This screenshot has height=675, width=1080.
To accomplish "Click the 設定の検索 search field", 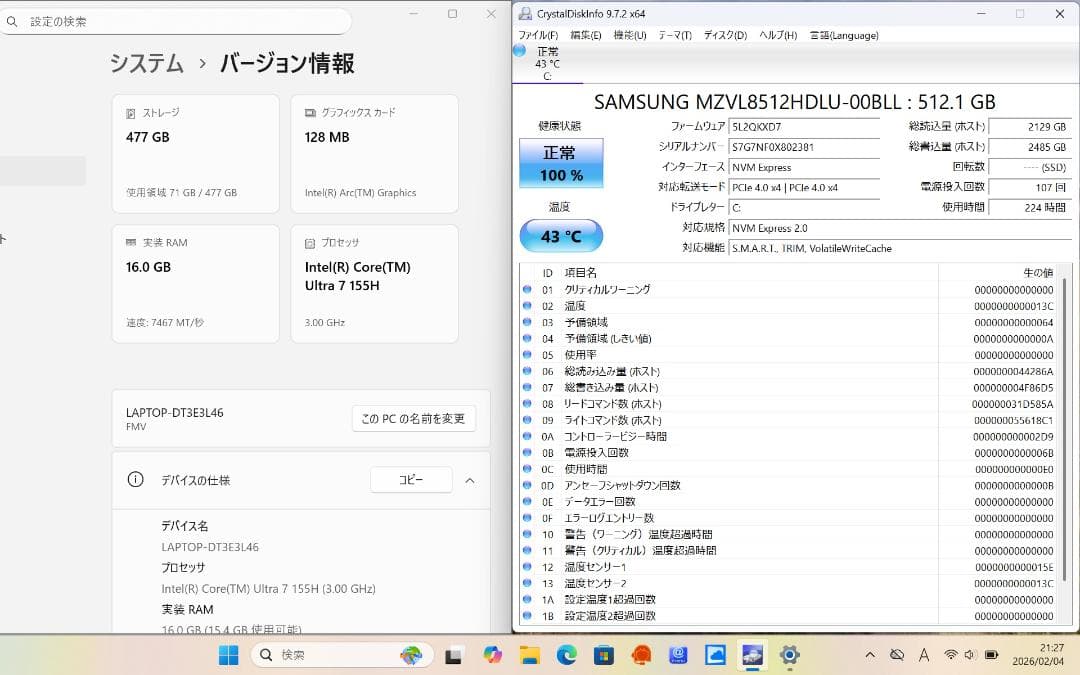I will coord(176,20).
